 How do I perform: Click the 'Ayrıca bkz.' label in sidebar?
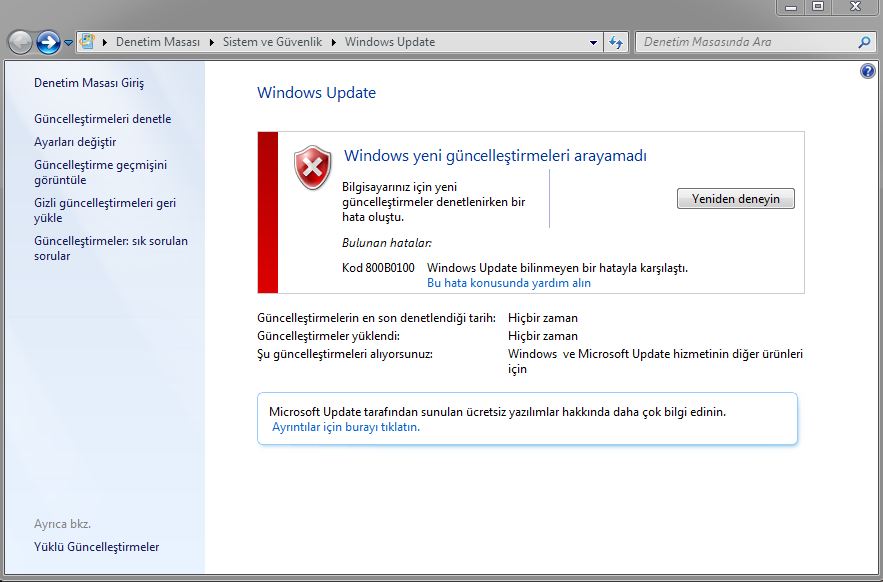[x=62, y=524]
